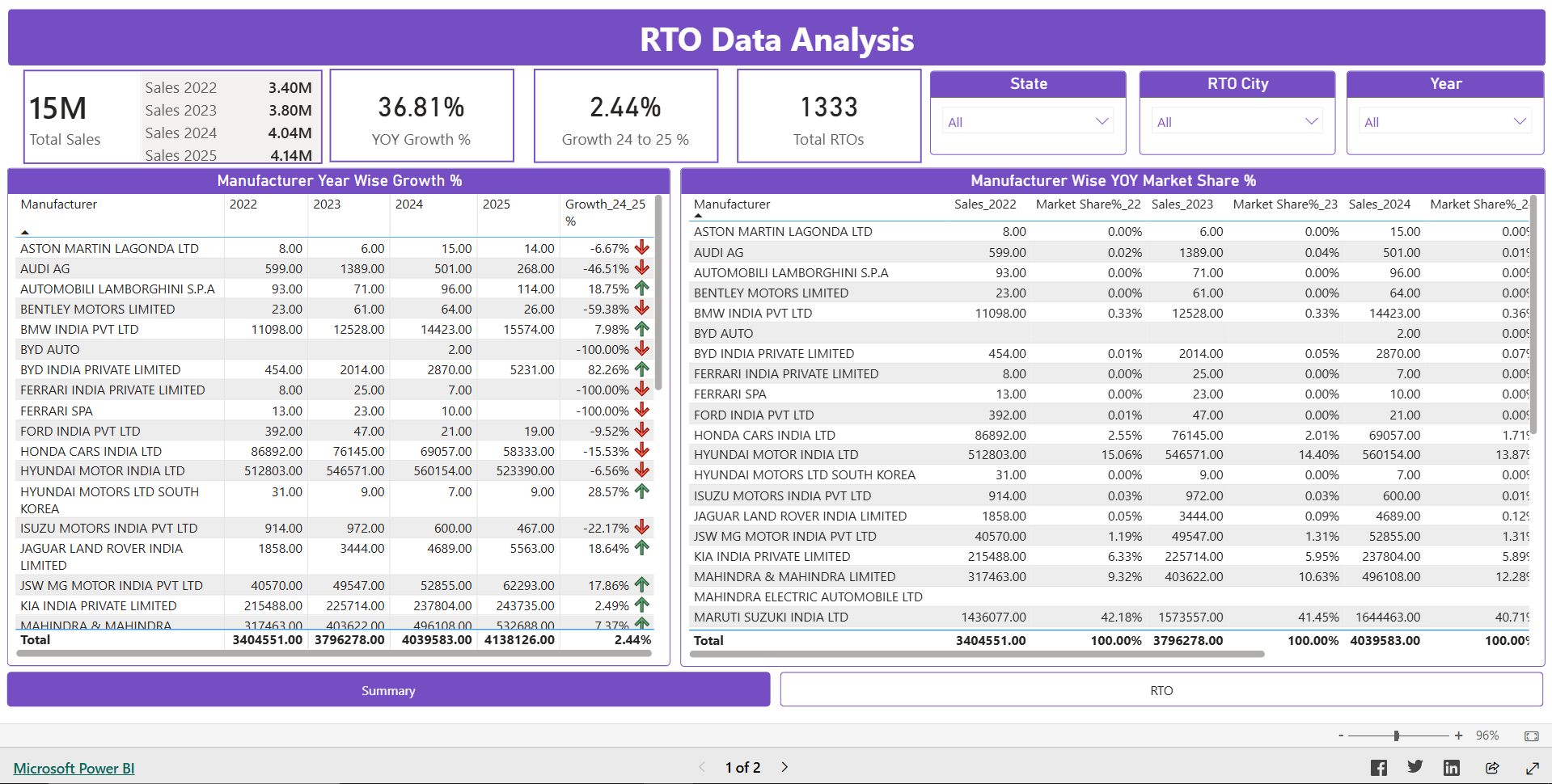This screenshot has width=1552, height=784.
Task: Open the Year slicer dropdown
Action: tap(1444, 122)
